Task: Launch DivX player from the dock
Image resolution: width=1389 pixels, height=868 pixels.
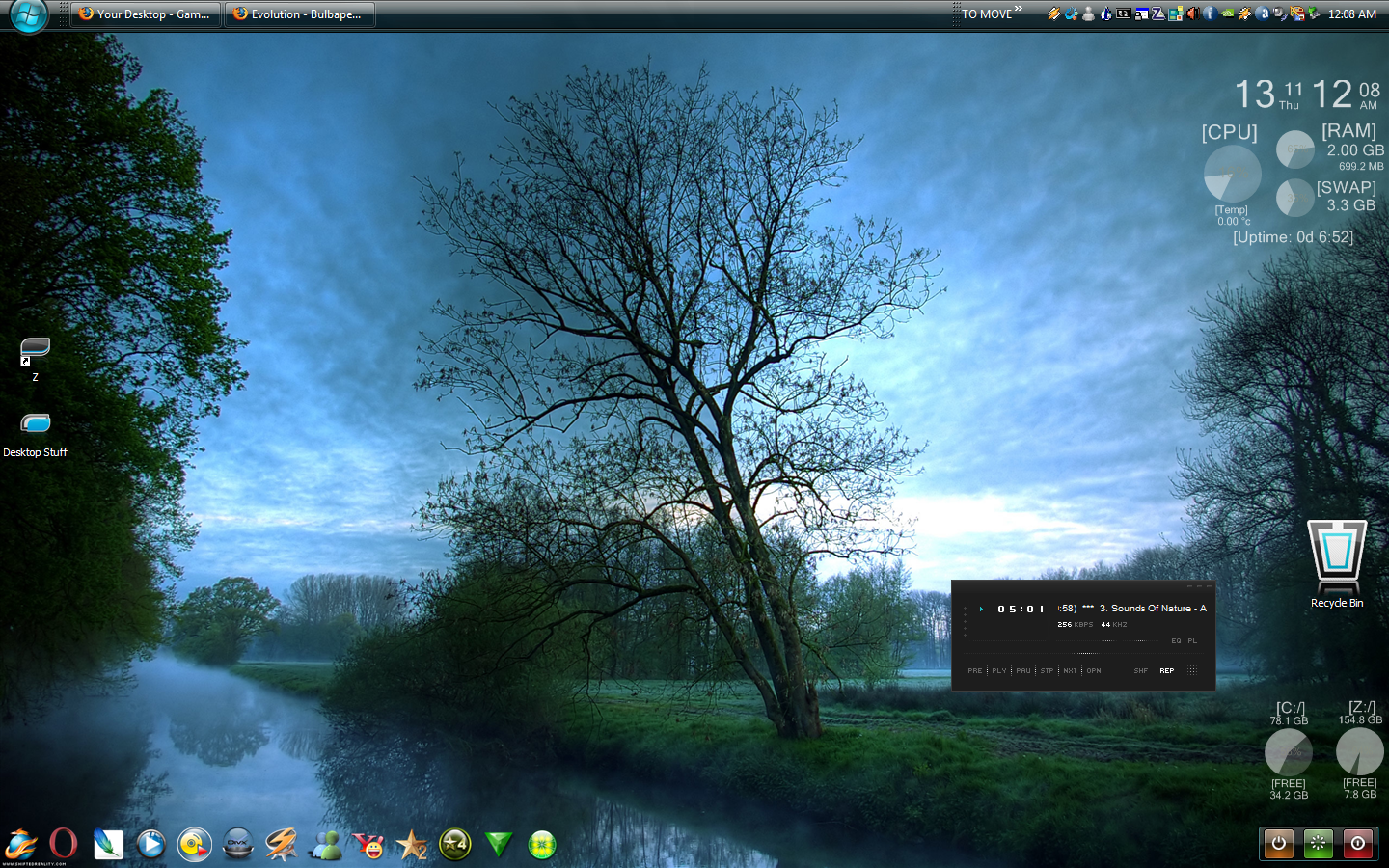Action: 238,844
